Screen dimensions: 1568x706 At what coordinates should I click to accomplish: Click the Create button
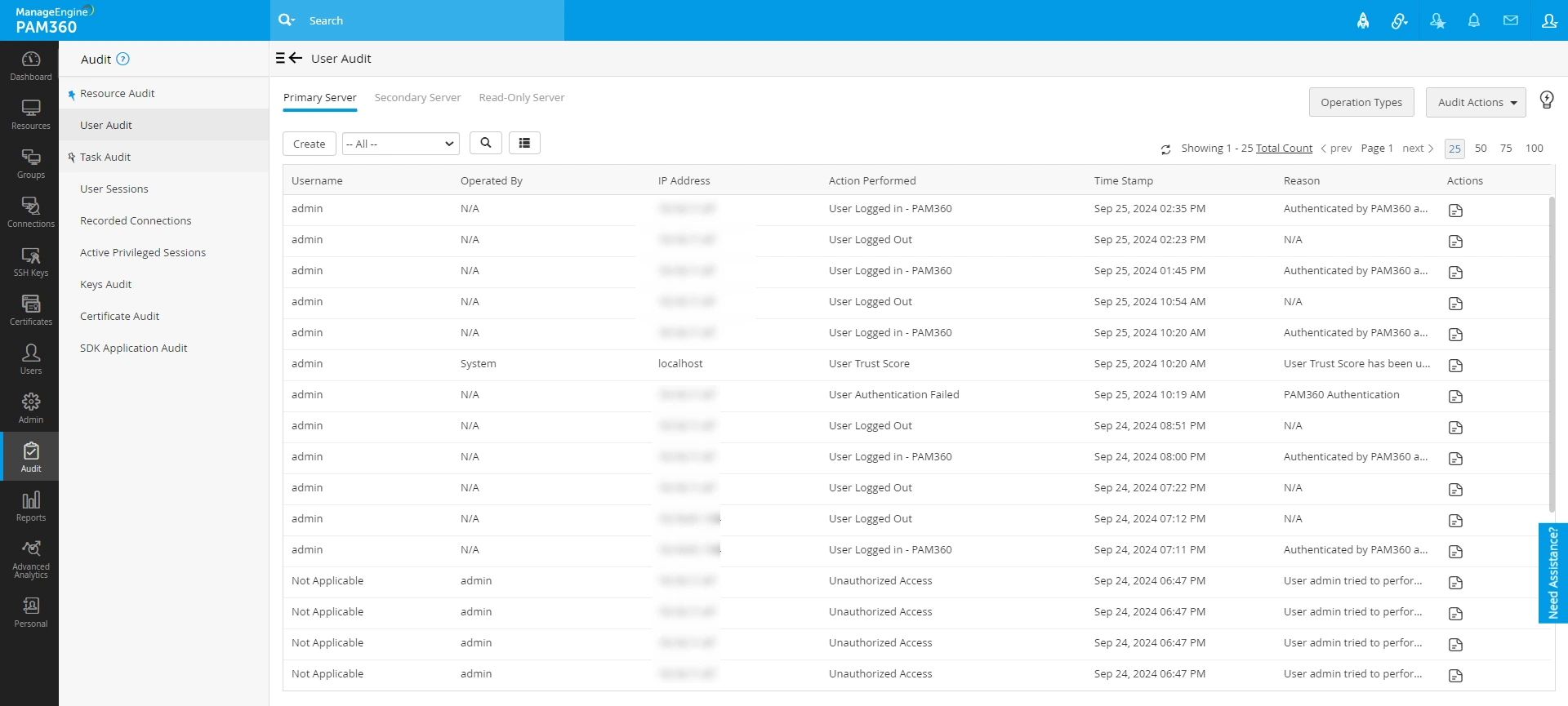[x=309, y=144]
